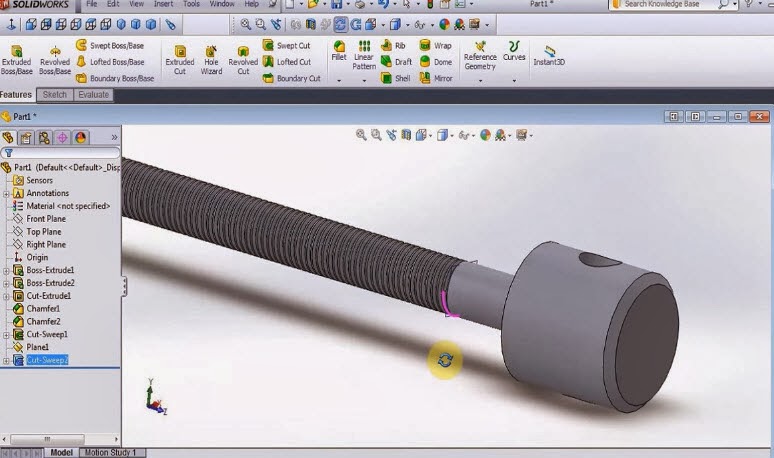Apply the Fillet tool
Viewport: 774px width, 458px height.
point(339,51)
